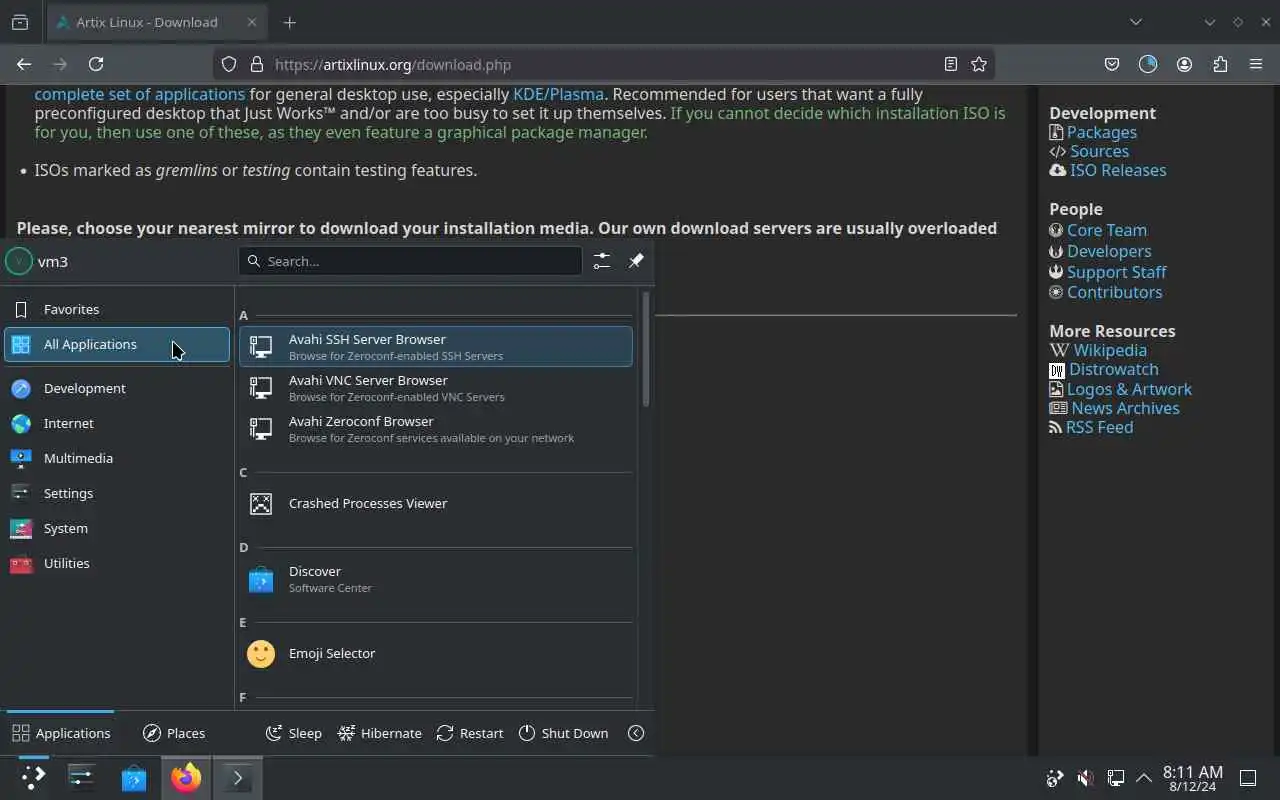Open the Sources link
The width and height of the screenshot is (1280, 800).
(1099, 151)
